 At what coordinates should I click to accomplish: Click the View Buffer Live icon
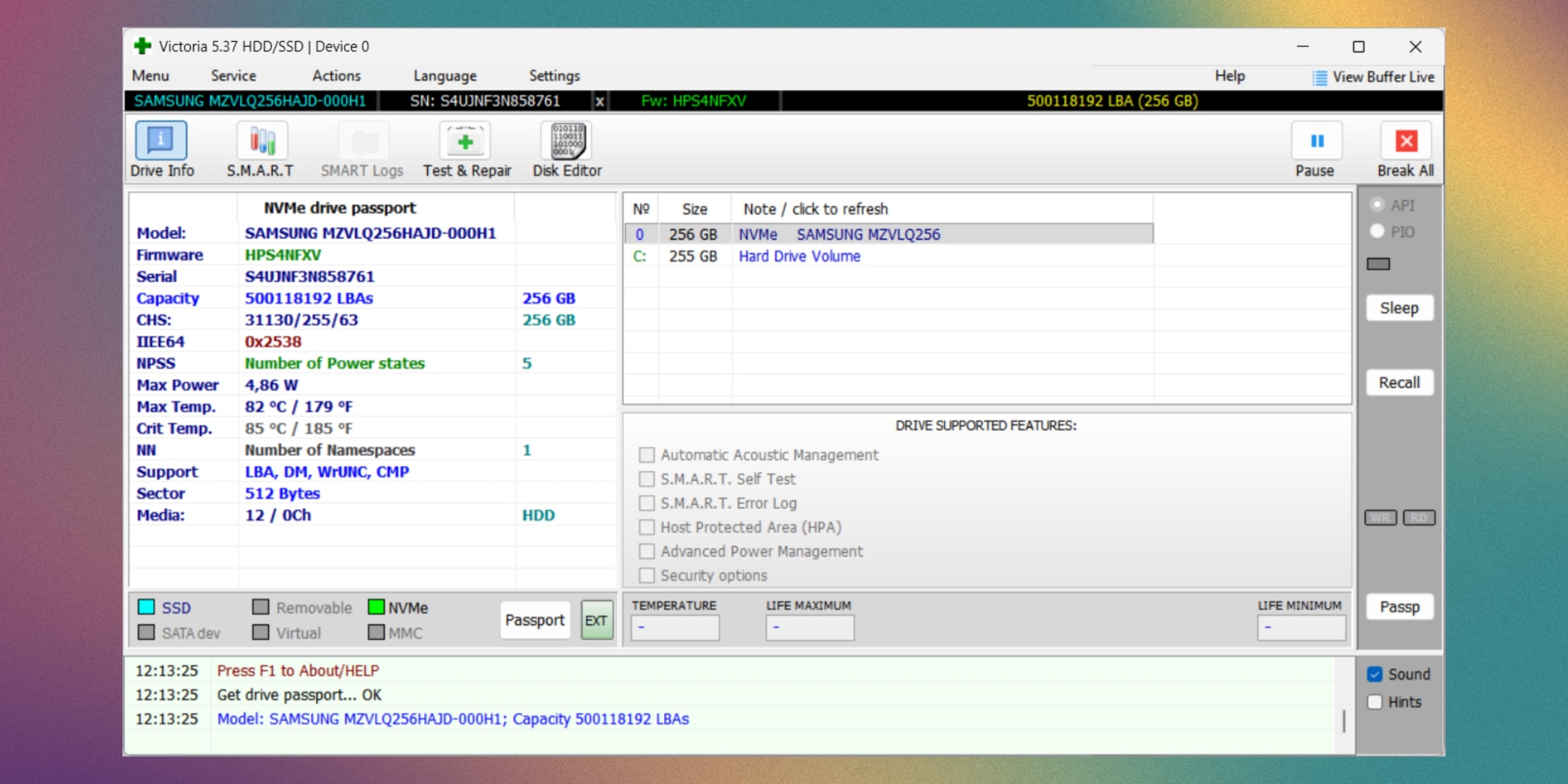click(x=1320, y=78)
